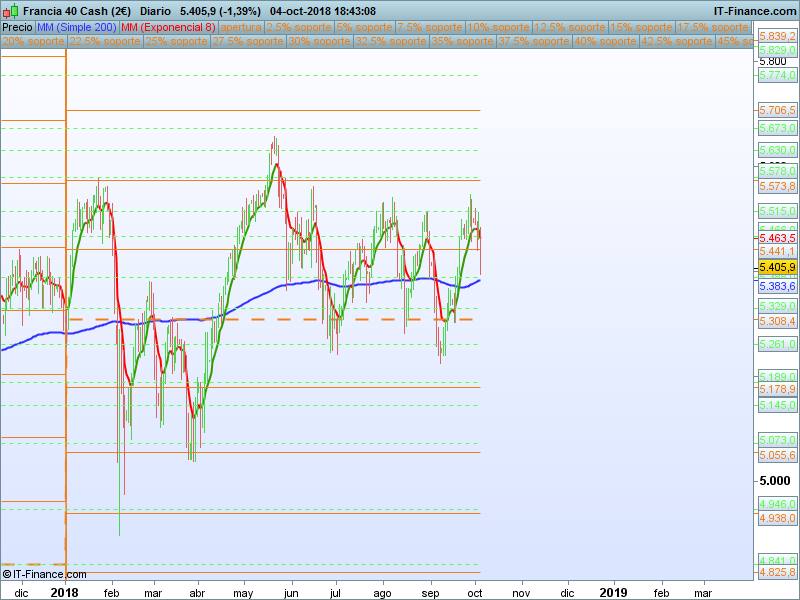This screenshot has height=600, width=800.
Task: Click the candlestick chart icon beside Francia 40
Action: pyautogui.click(x=10, y=11)
